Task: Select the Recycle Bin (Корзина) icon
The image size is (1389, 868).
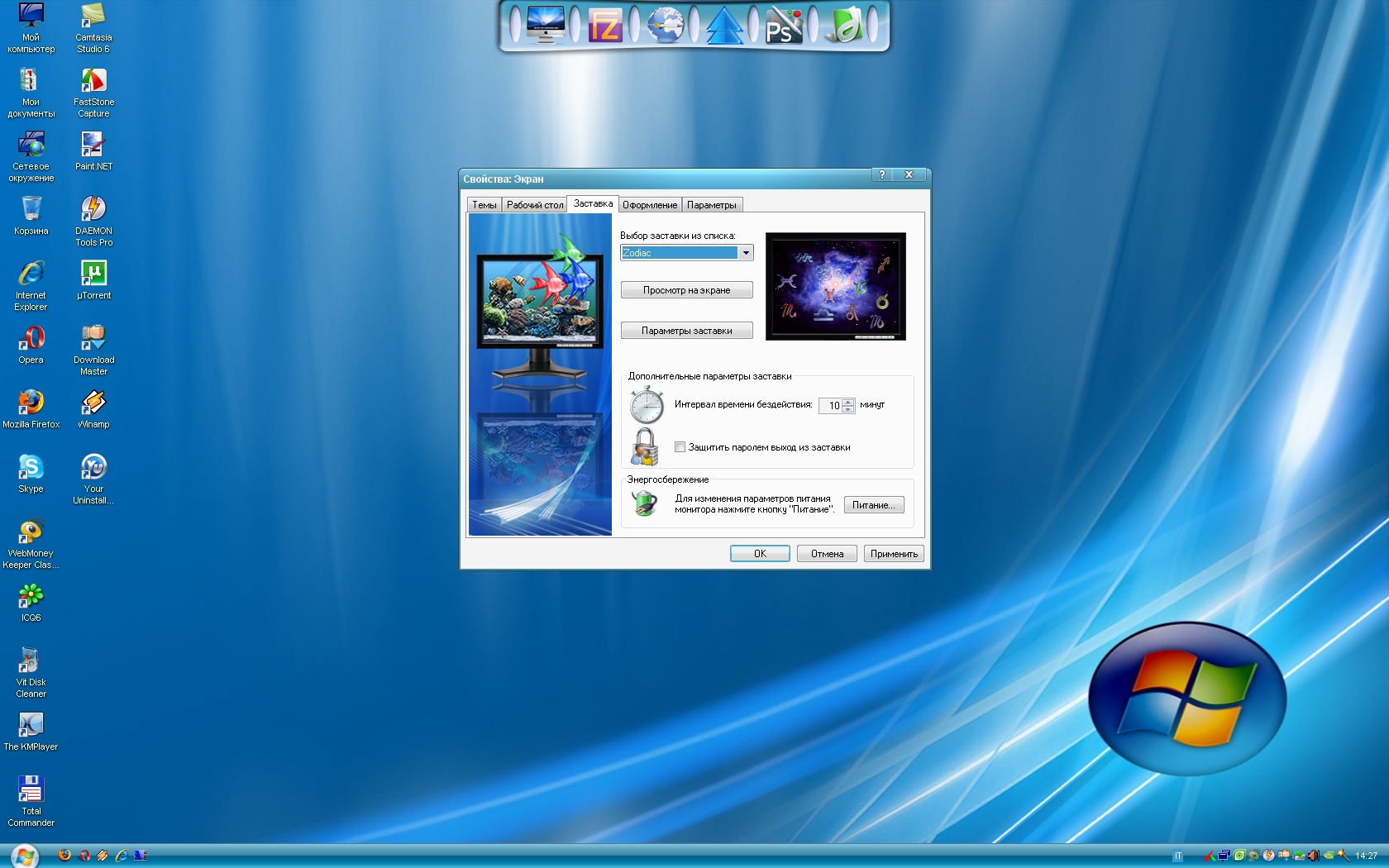Action: click(31, 216)
